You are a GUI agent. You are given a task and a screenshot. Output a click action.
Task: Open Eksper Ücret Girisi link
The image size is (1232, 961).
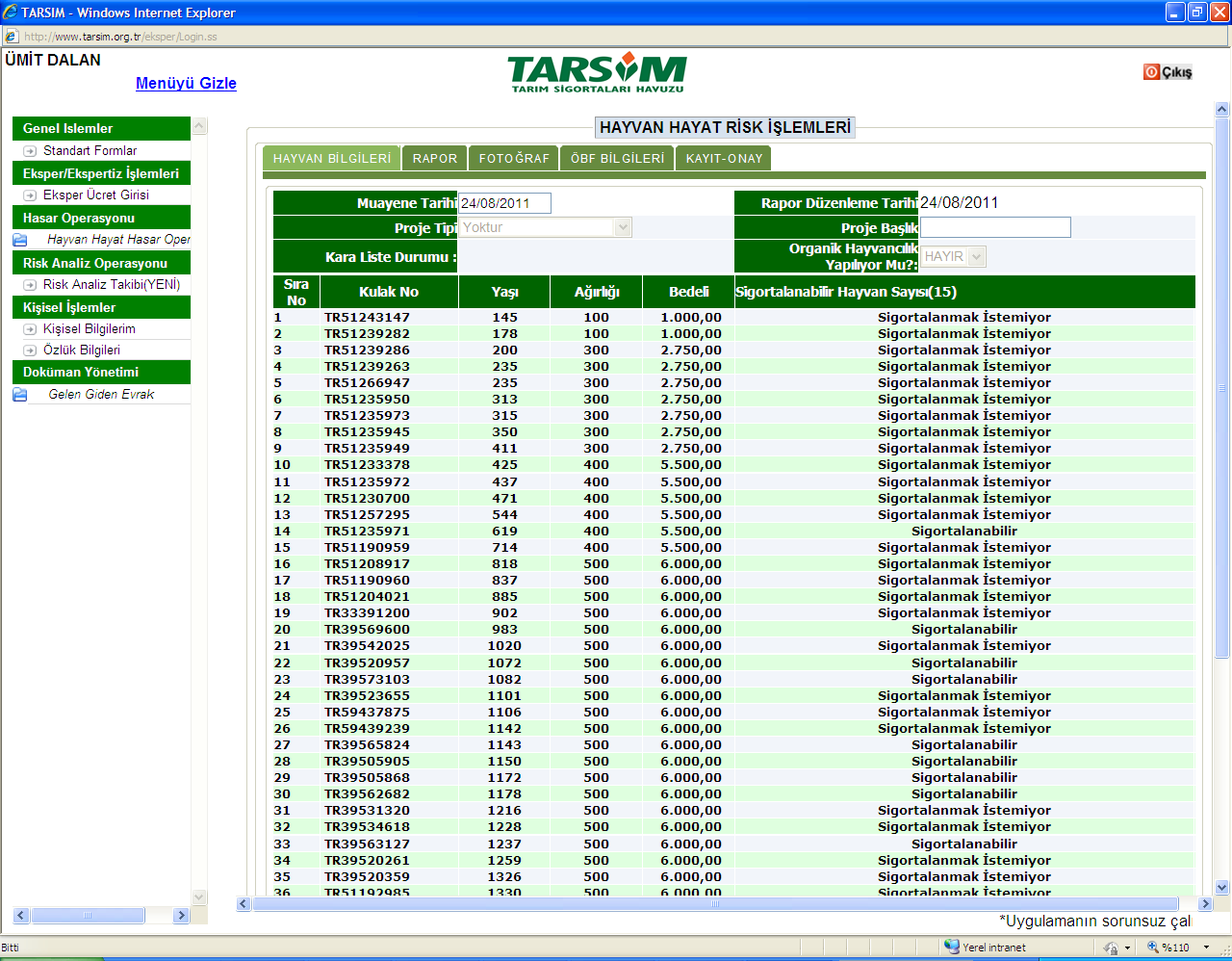pyautogui.click(x=96, y=195)
